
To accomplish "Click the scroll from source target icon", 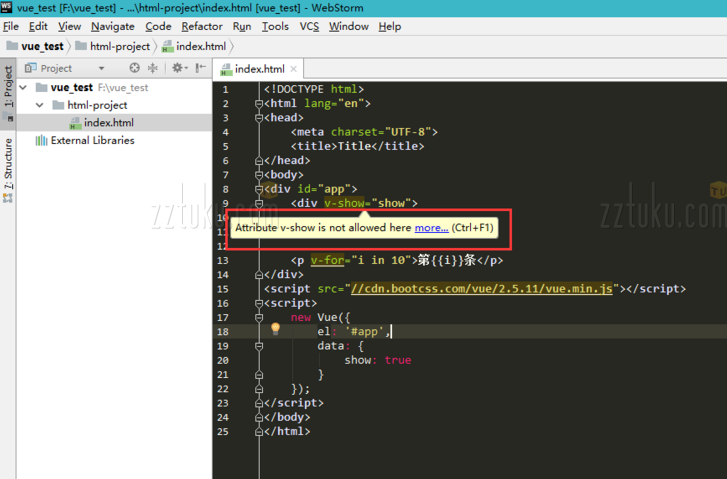I will click(x=135, y=68).
